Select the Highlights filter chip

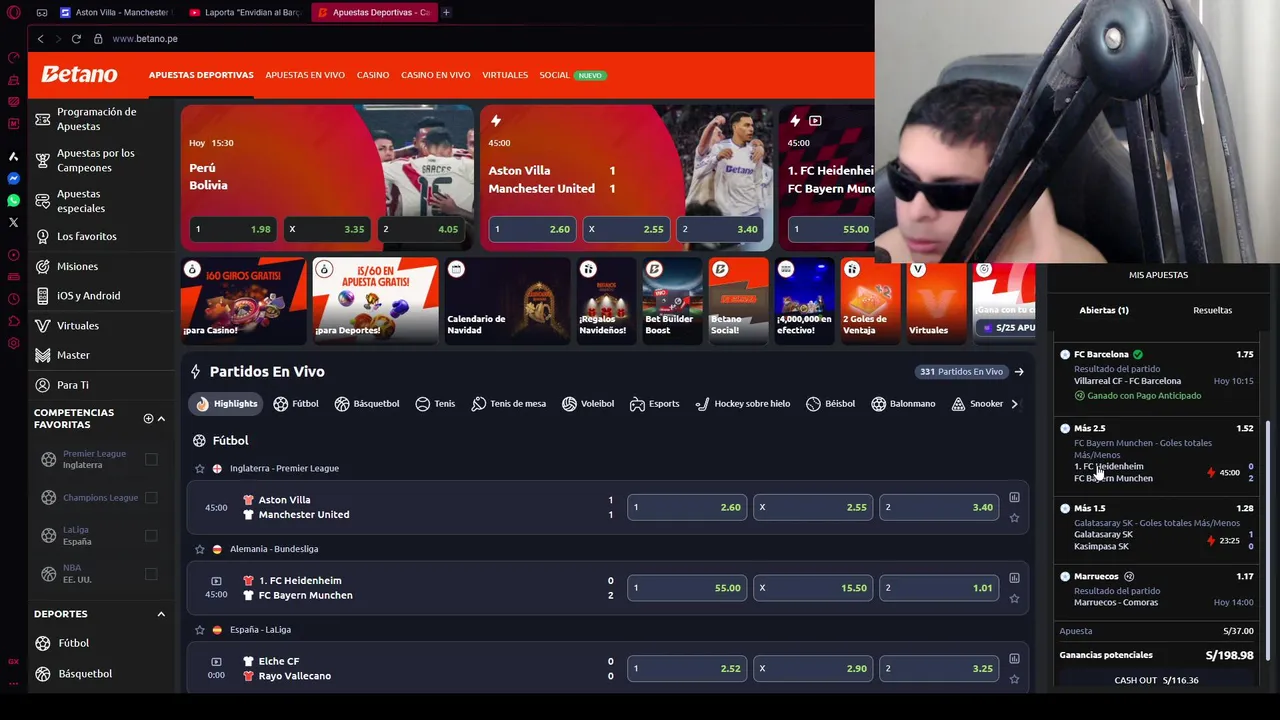click(x=226, y=404)
